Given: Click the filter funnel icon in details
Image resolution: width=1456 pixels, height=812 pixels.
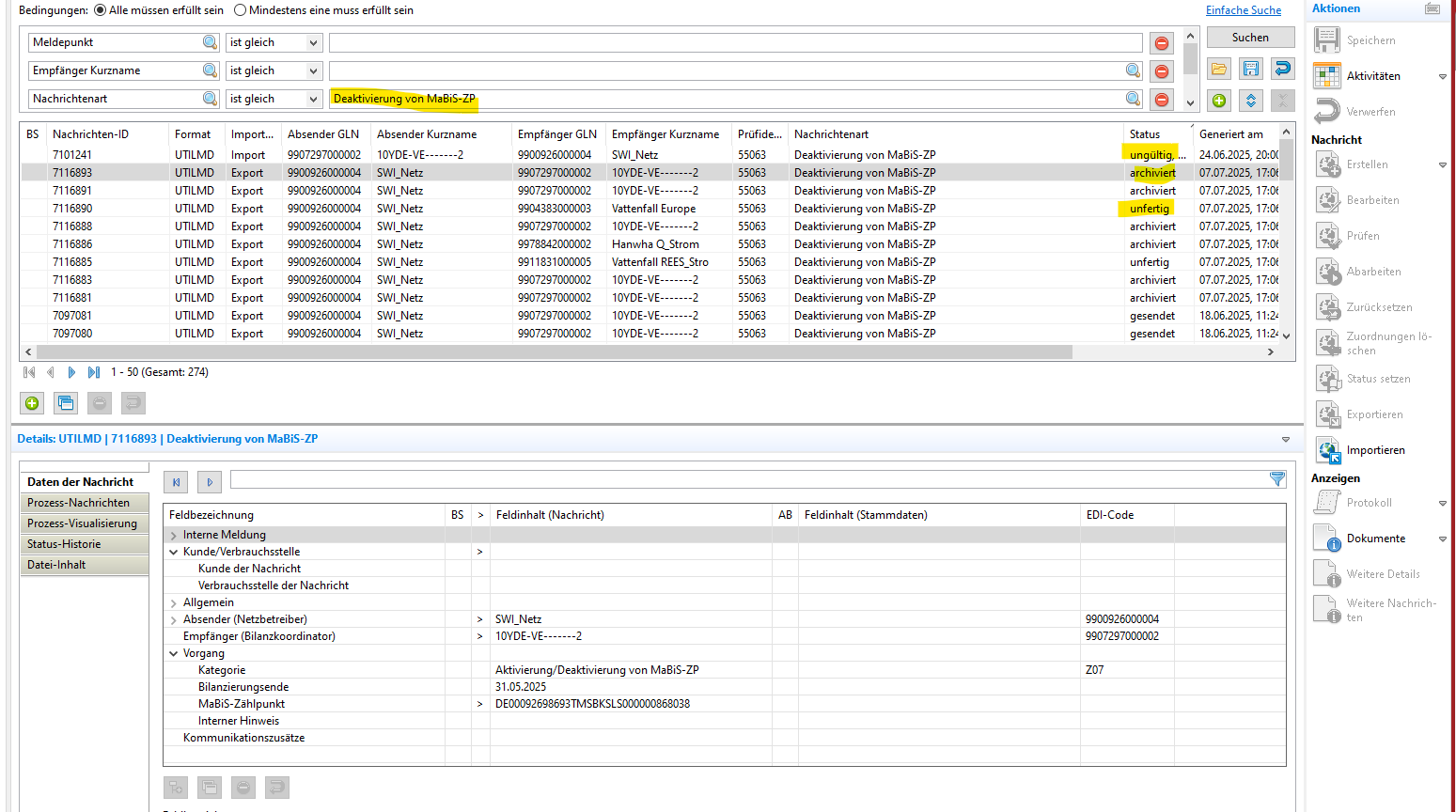Looking at the screenshot, I should pyautogui.click(x=1277, y=479).
